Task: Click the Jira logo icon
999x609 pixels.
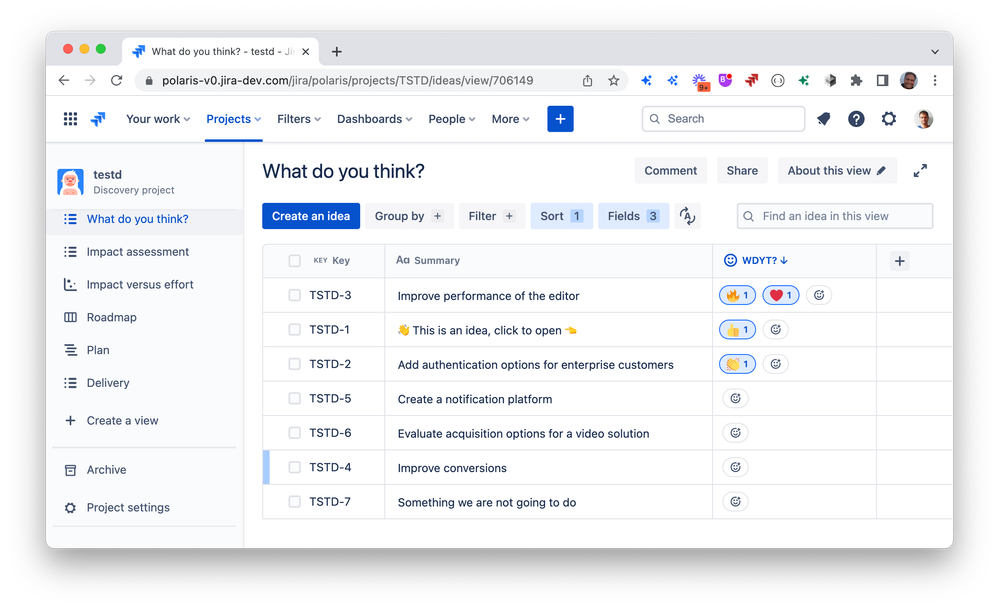Action: click(x=98, y=119)
